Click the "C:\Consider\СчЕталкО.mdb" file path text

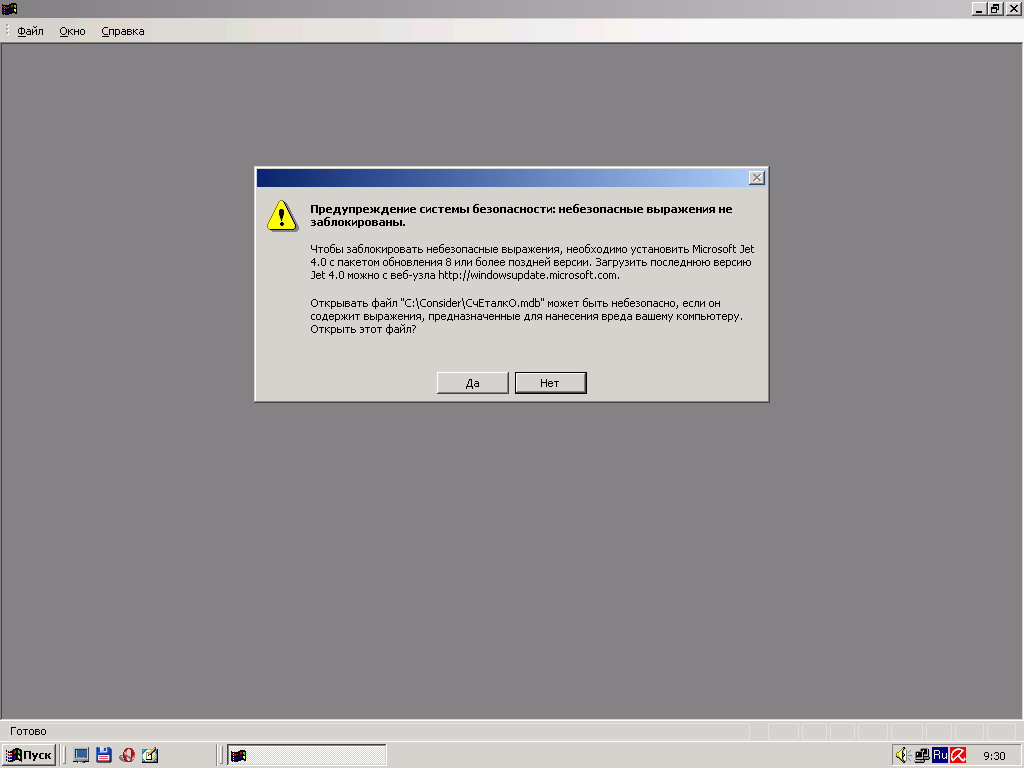[472, 303]
